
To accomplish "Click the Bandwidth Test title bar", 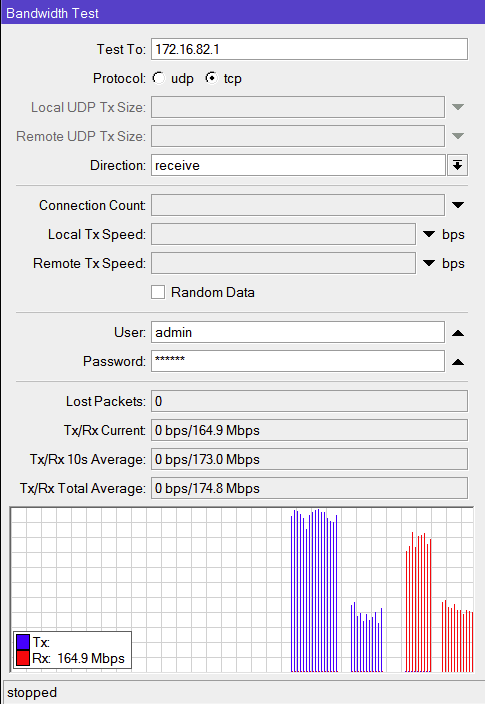I will [x=242, y=13].
